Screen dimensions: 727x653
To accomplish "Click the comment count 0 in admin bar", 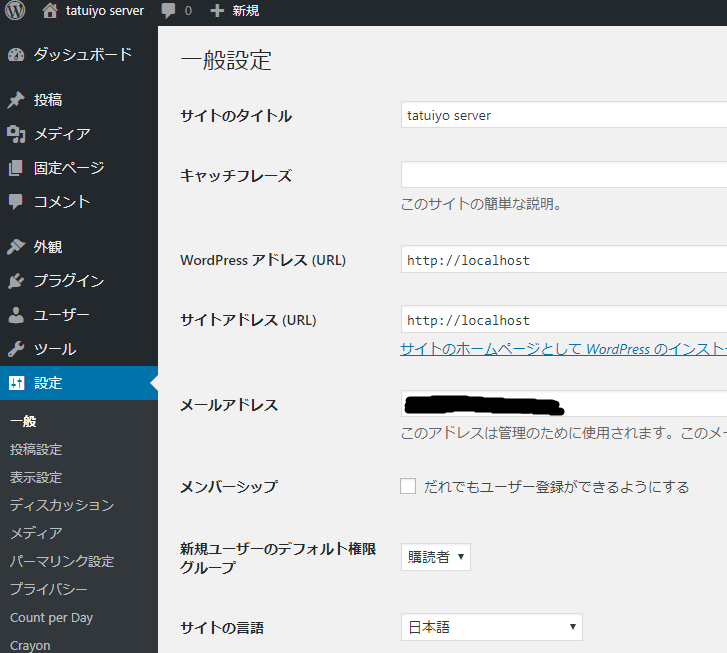I will [188, 11].
